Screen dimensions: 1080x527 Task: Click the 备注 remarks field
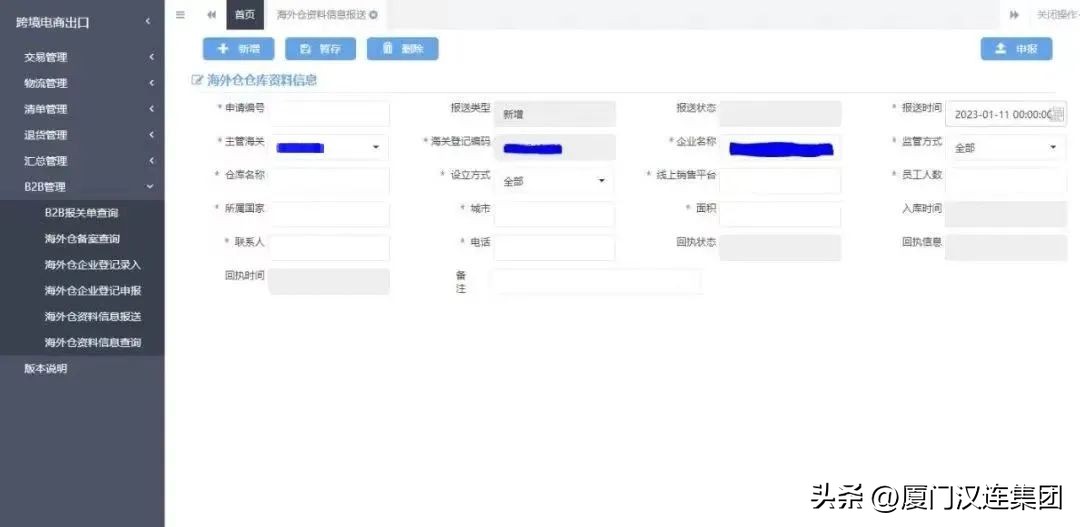coord(596,282)
